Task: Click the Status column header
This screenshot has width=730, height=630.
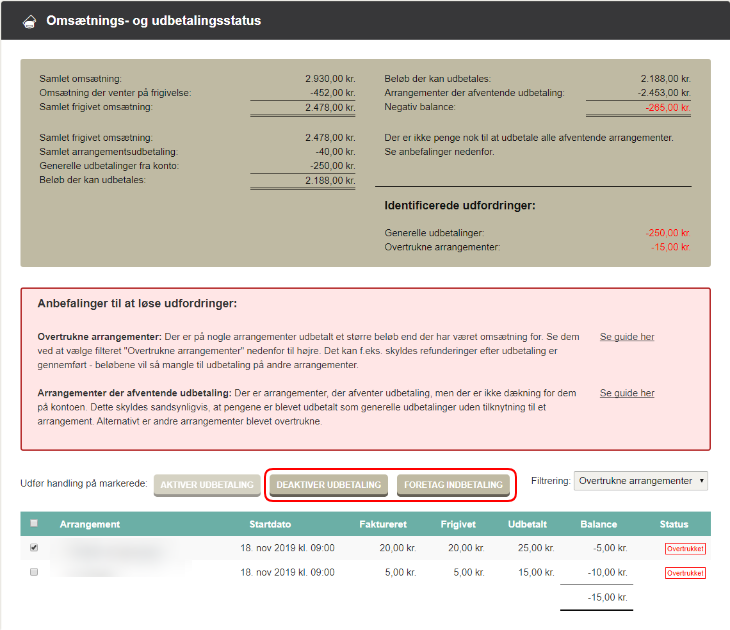Action: pos(674,524)
